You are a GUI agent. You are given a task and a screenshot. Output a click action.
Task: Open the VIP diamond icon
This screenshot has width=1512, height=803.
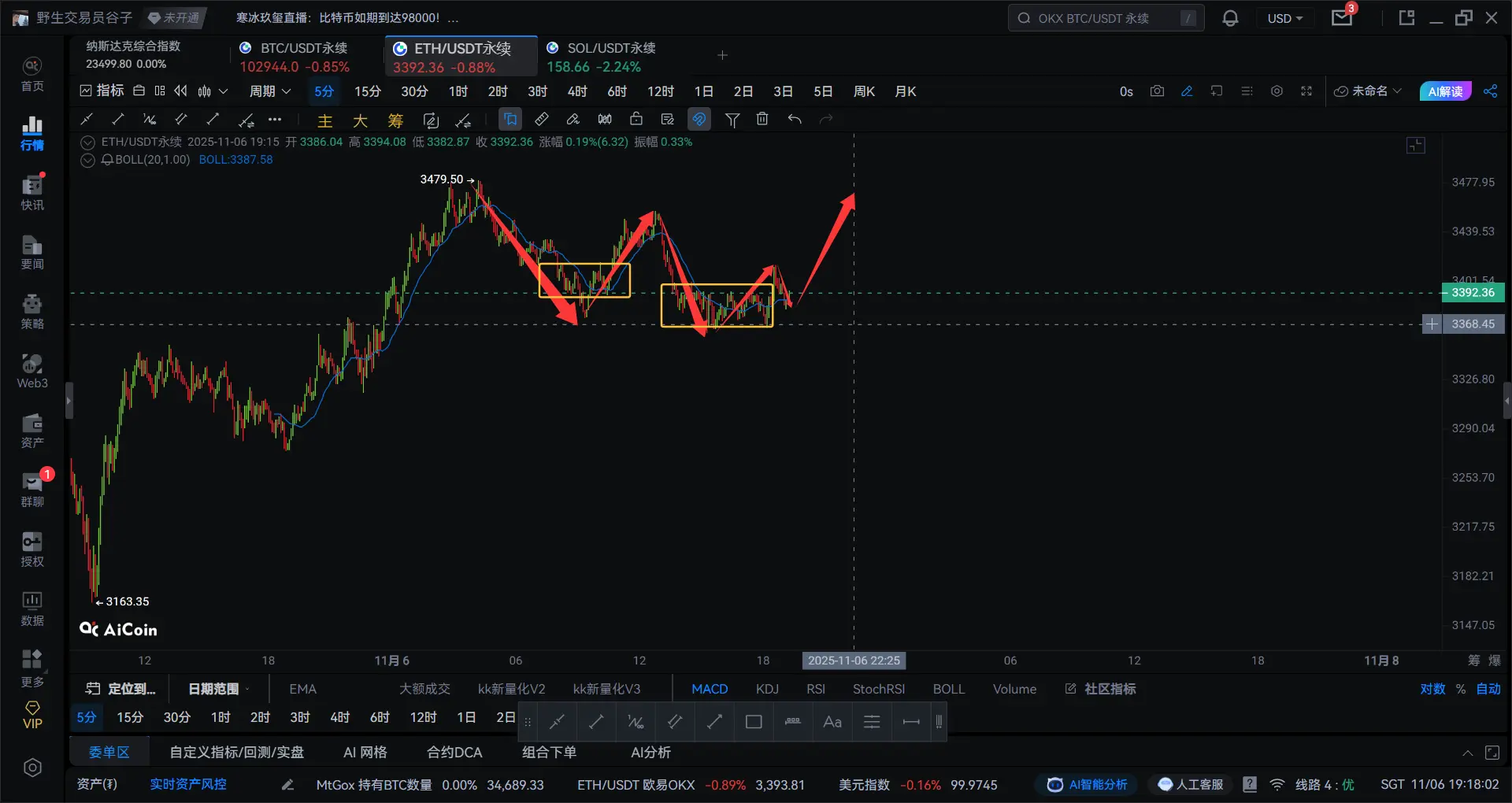[32, 715]
